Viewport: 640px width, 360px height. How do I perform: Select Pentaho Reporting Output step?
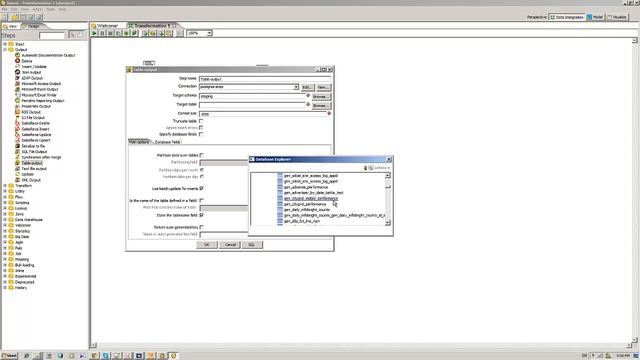point(43,101)
